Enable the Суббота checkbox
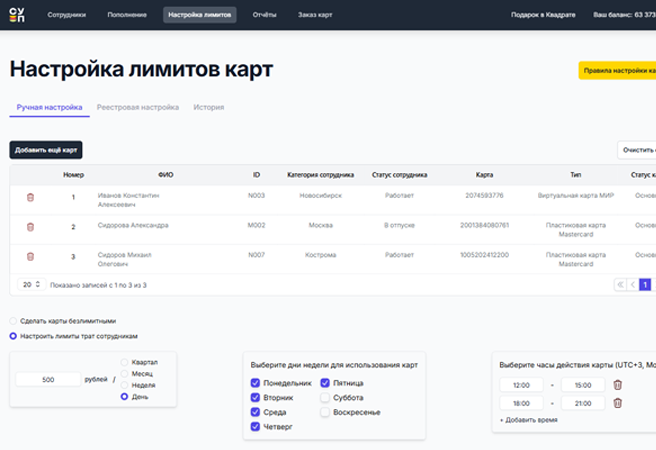 [325, 398]
